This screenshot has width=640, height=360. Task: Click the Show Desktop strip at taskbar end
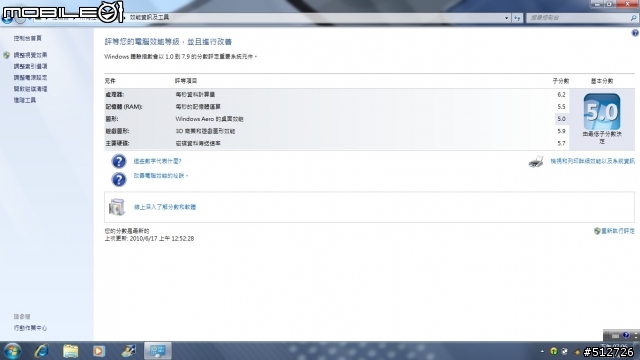[x=638, y=351]
